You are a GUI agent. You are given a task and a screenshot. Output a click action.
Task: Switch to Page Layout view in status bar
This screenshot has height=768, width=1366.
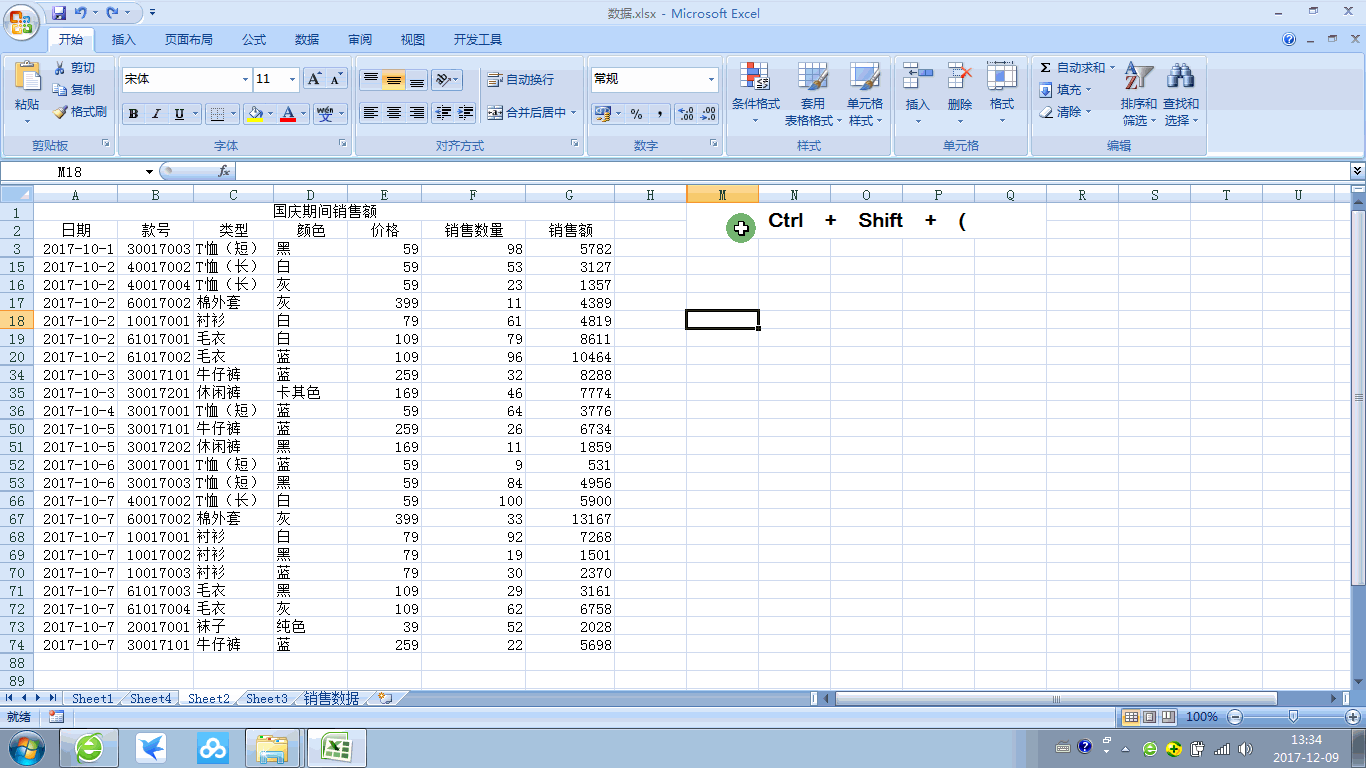(x=1149, y=717)
